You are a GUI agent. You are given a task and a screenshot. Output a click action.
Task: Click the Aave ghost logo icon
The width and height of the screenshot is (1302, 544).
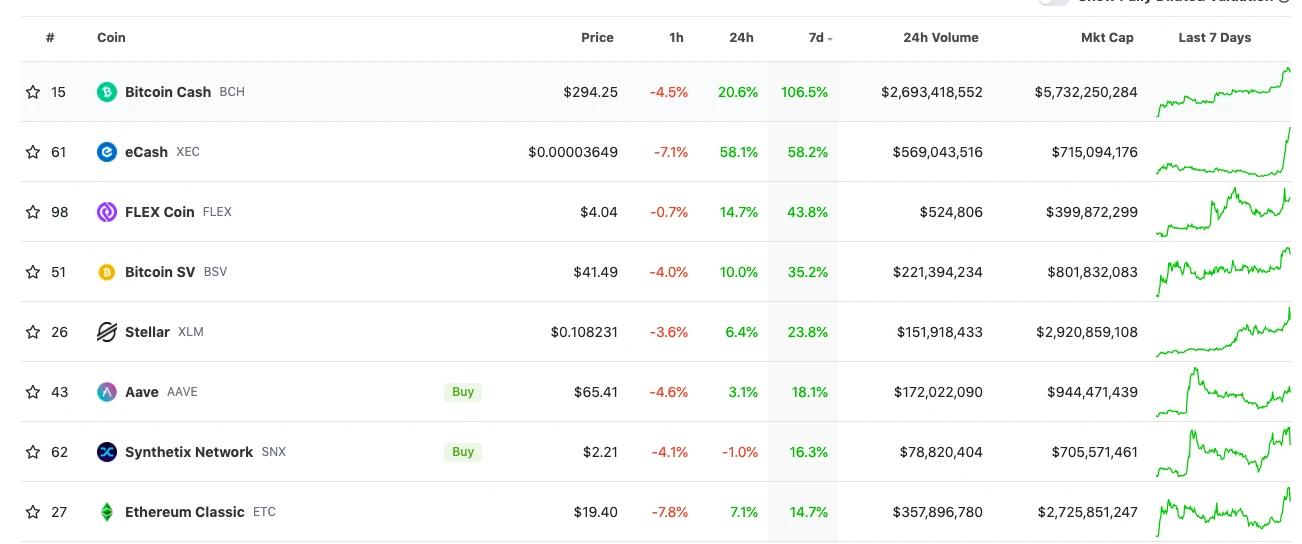point(107,392)
